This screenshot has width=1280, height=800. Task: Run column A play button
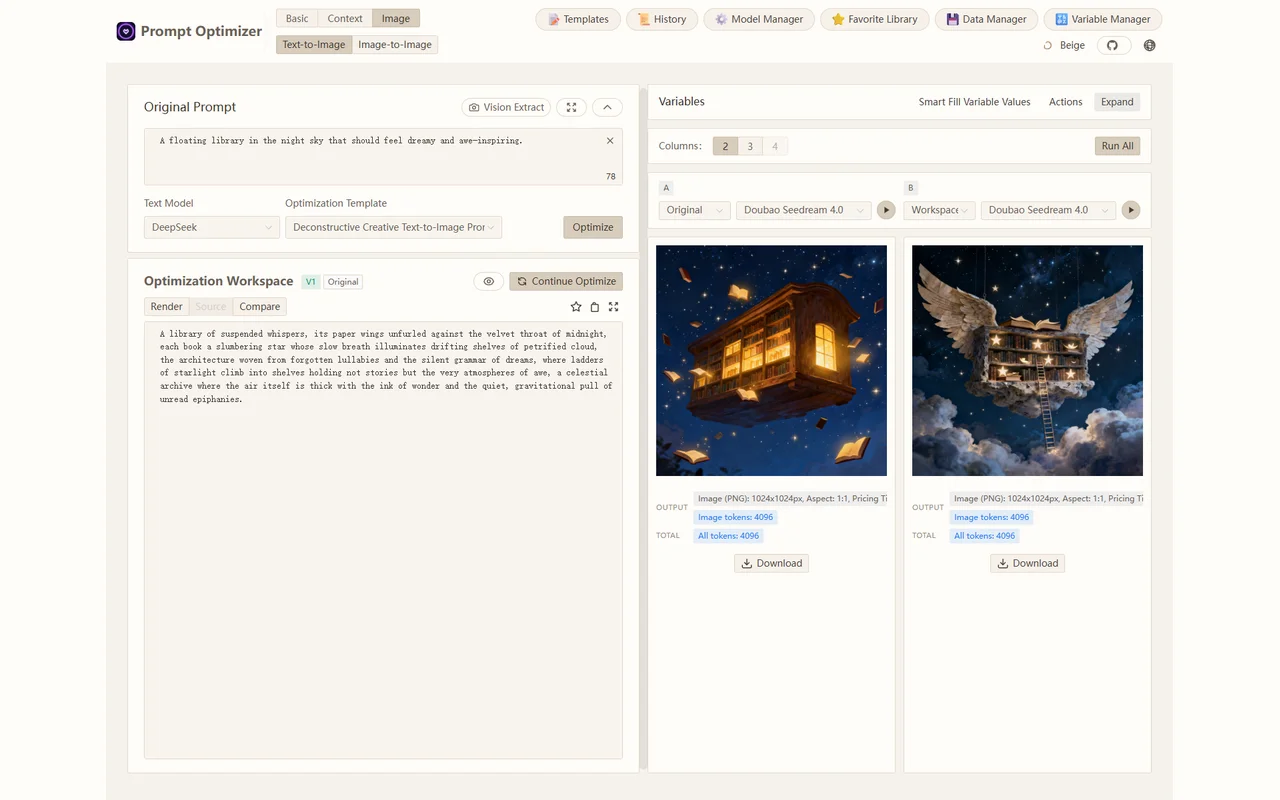coord(886,210)
